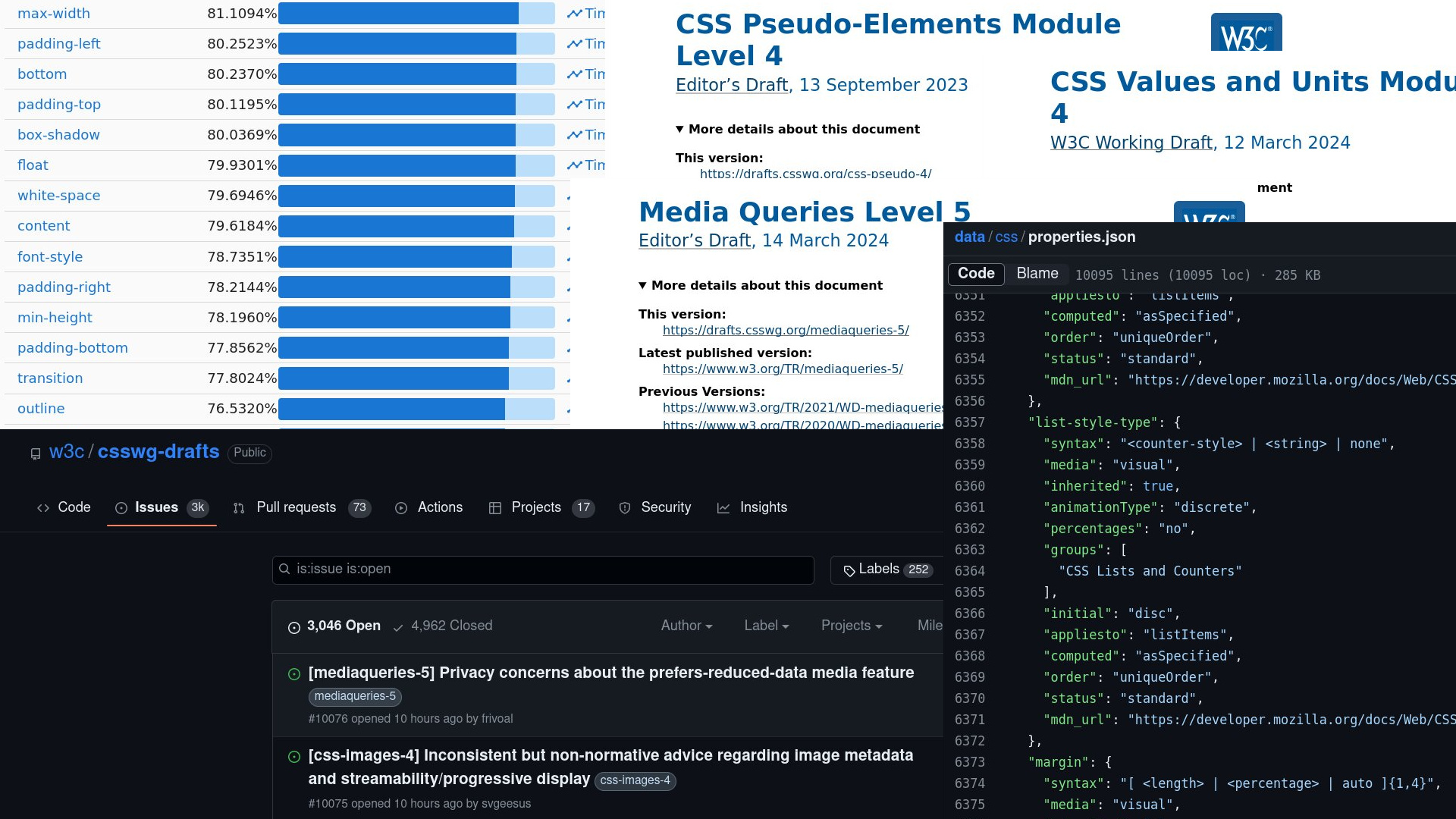
Task: Open Editor's Draft link for Media Queries Level 5
Action: pyautogui.click(x=695, y=241)
